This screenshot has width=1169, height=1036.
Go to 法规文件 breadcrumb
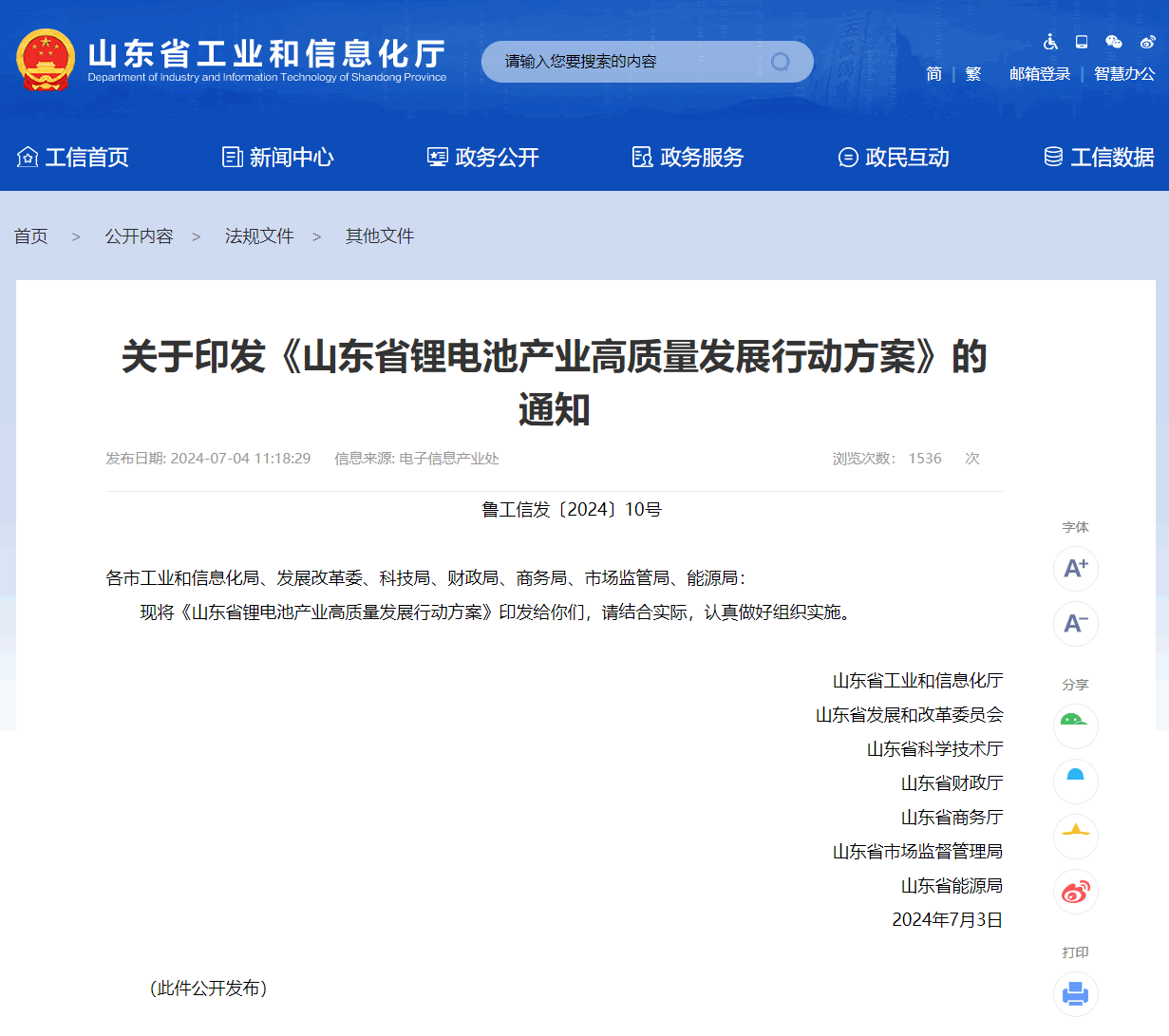click(x=259, y=236)
